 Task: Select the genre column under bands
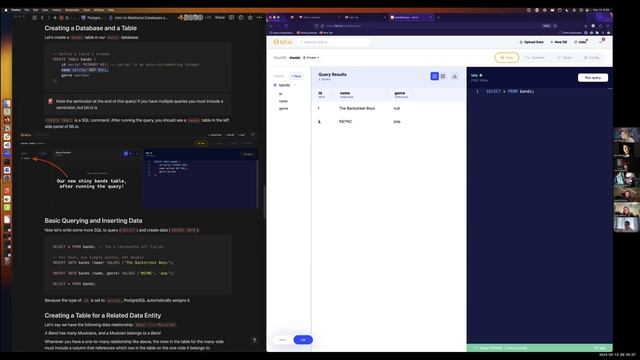point(283,109)
